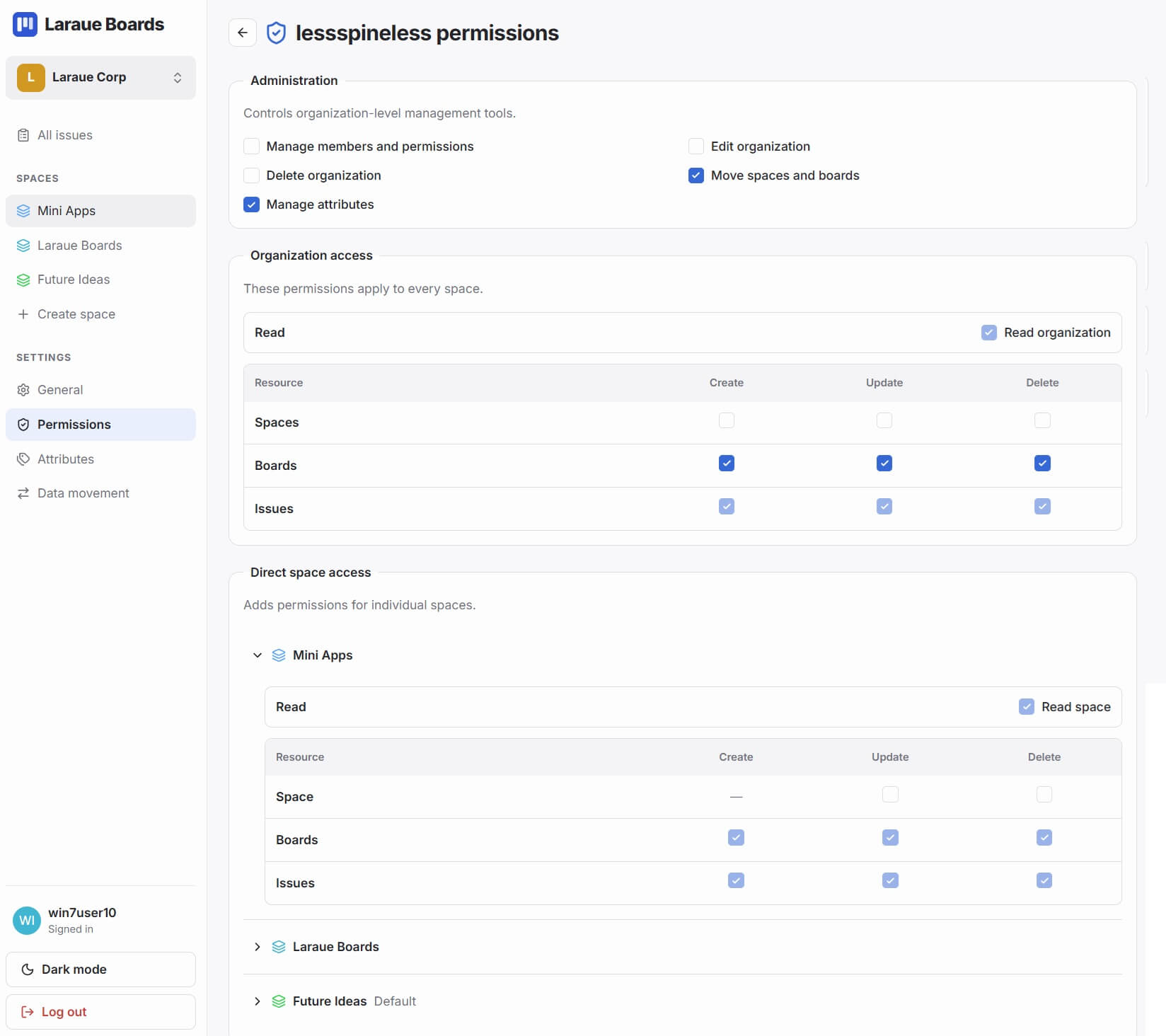Open Mini Apps space in sidebar
Screen dimensions: 1166x1036
coord(100,211)
